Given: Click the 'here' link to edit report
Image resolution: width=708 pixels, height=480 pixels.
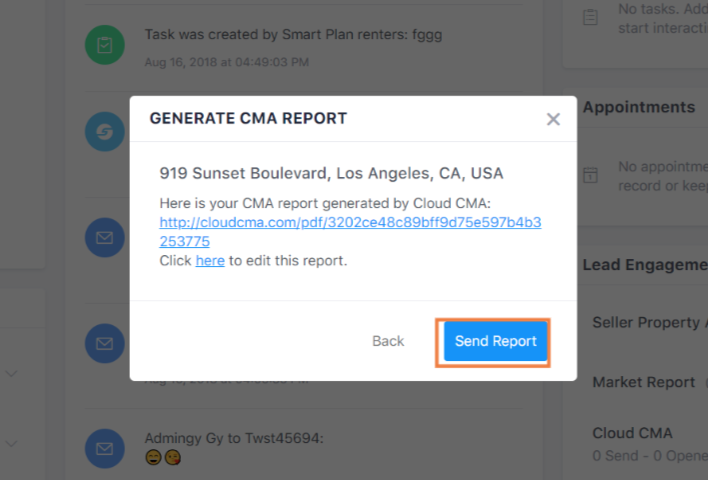Looking at the screenshot, I should [x=210, y=260].
